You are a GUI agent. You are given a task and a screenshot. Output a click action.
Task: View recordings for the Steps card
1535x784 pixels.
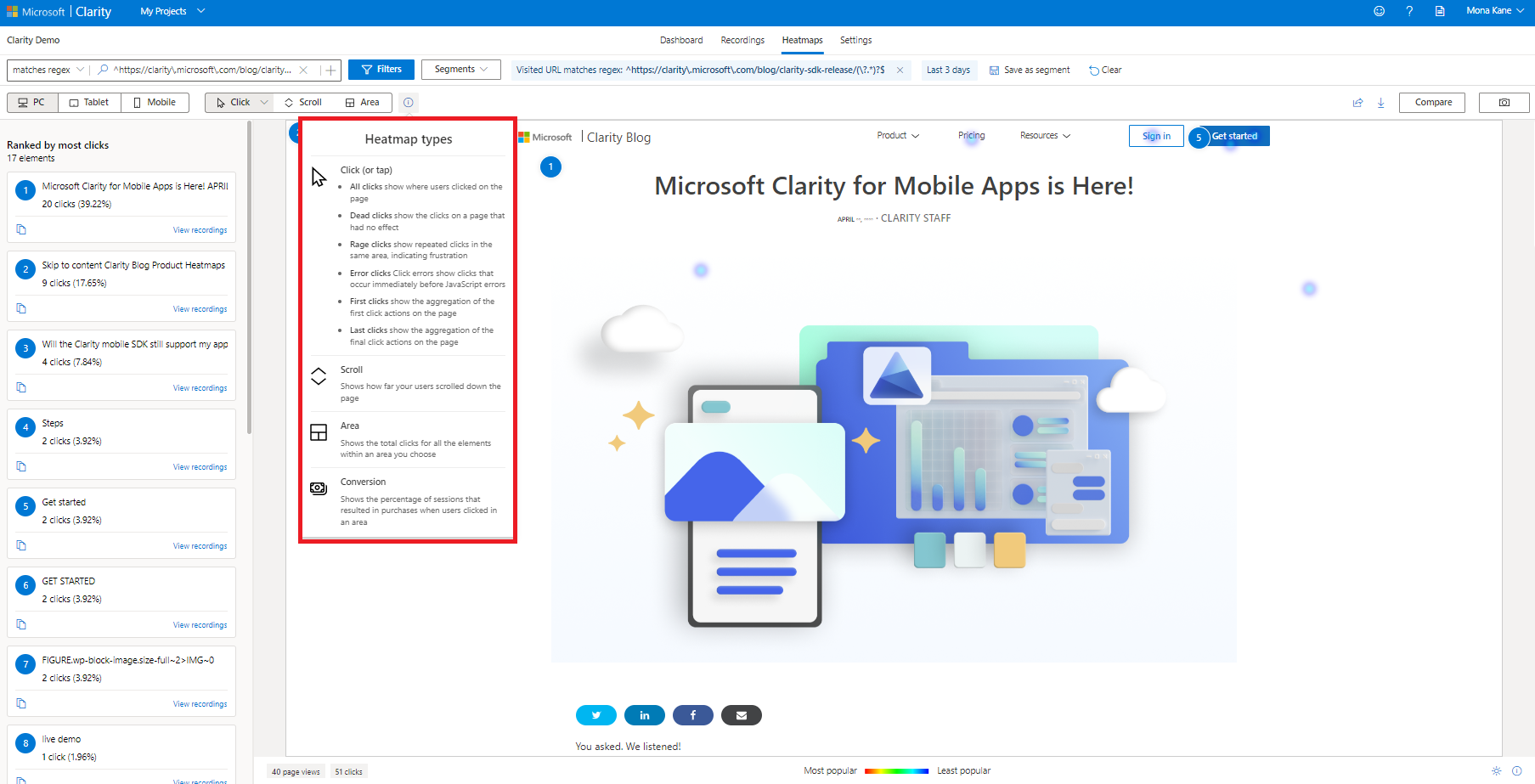pos(200,466)
